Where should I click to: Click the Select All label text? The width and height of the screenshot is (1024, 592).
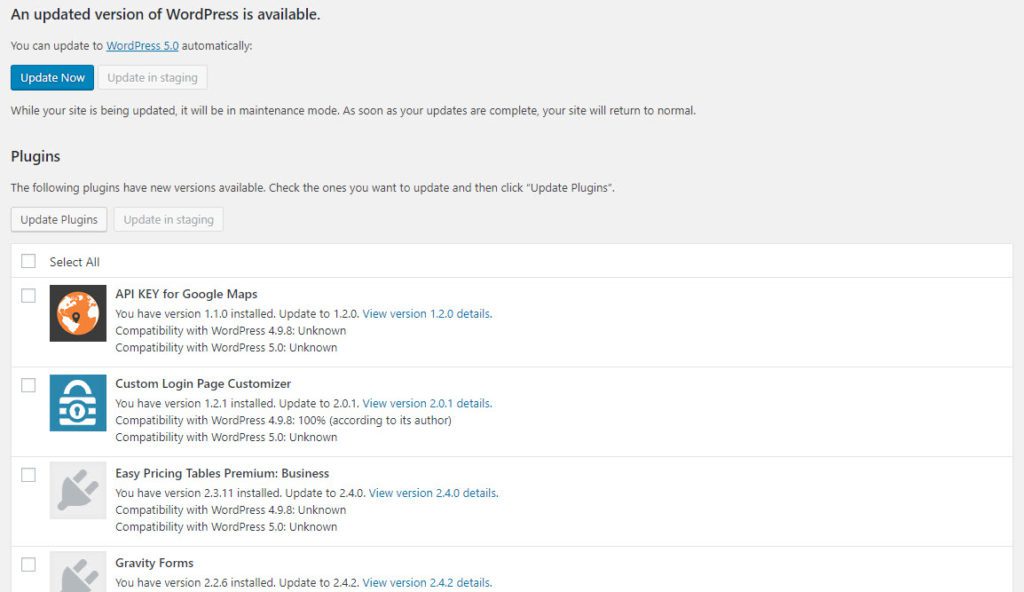pos(75,262)
